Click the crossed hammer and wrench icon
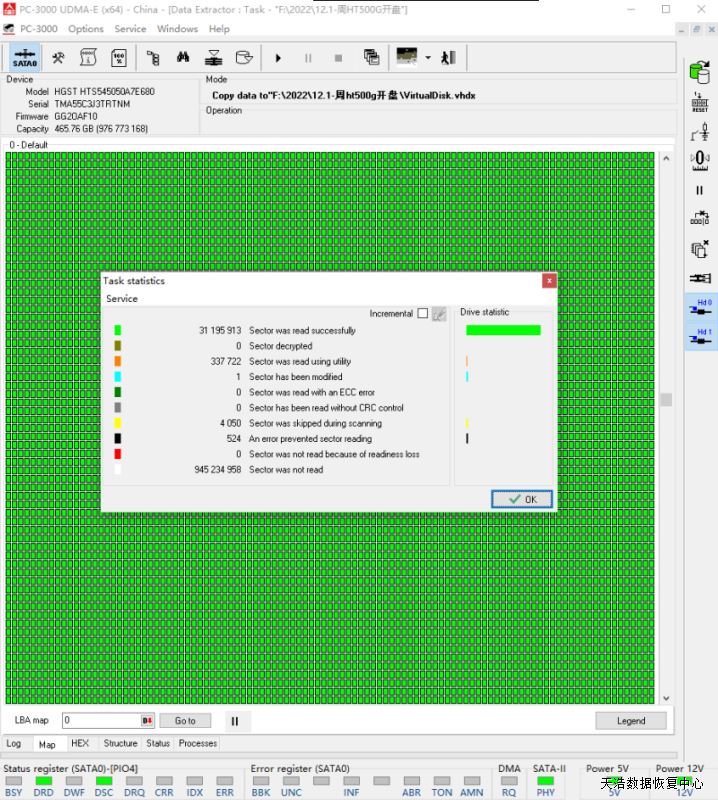The height and width of the screenshot is (800, 718). (59, 57)
